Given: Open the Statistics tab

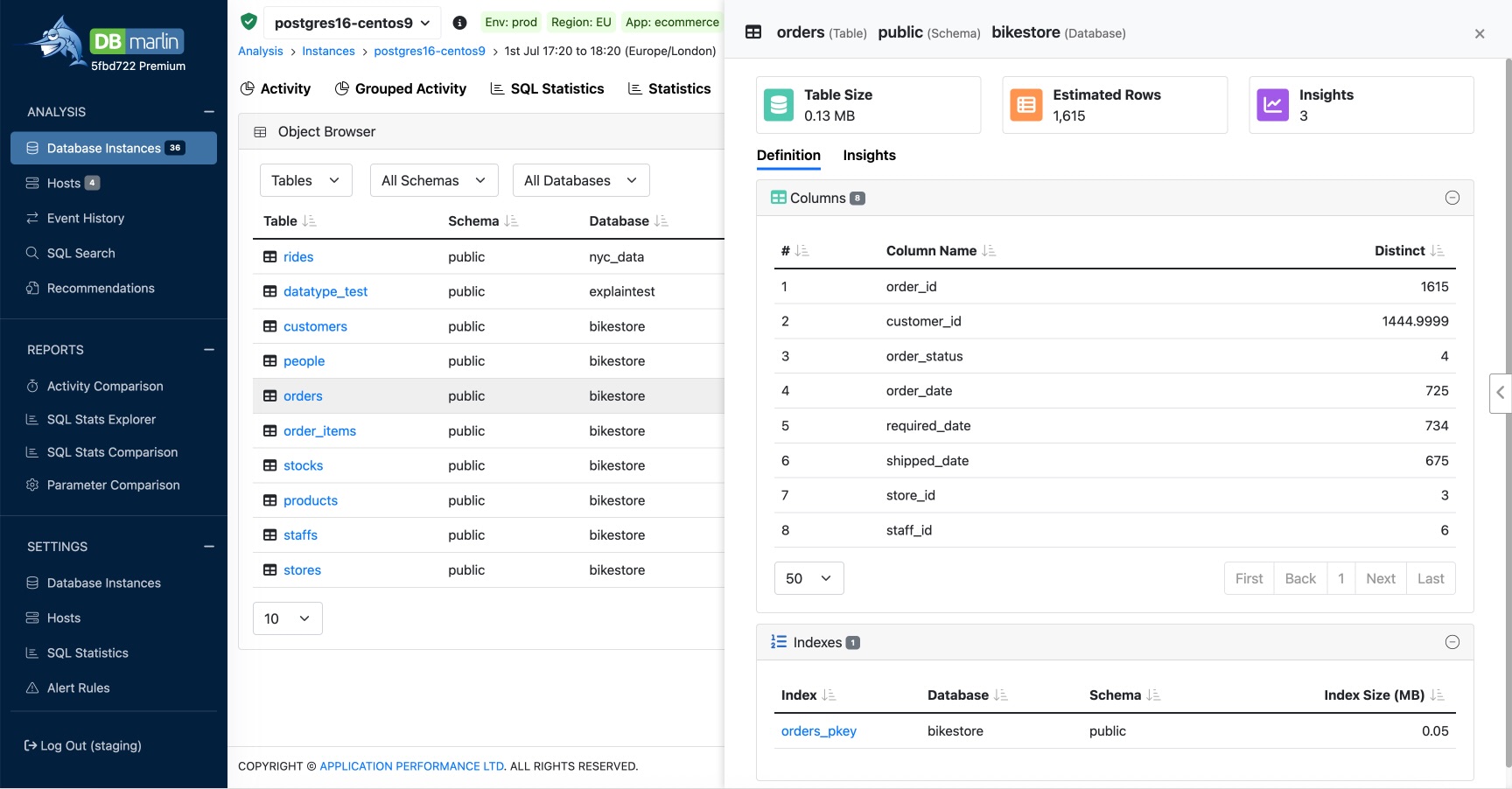Looking at the screenshot, I should [x=669, y=88].
